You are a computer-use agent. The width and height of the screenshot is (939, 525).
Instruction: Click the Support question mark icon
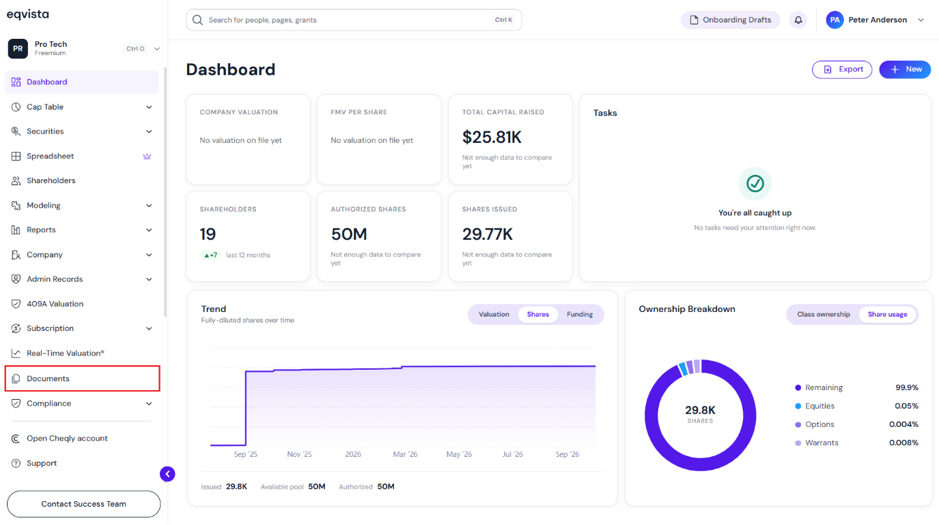click(x=16, y=463)
